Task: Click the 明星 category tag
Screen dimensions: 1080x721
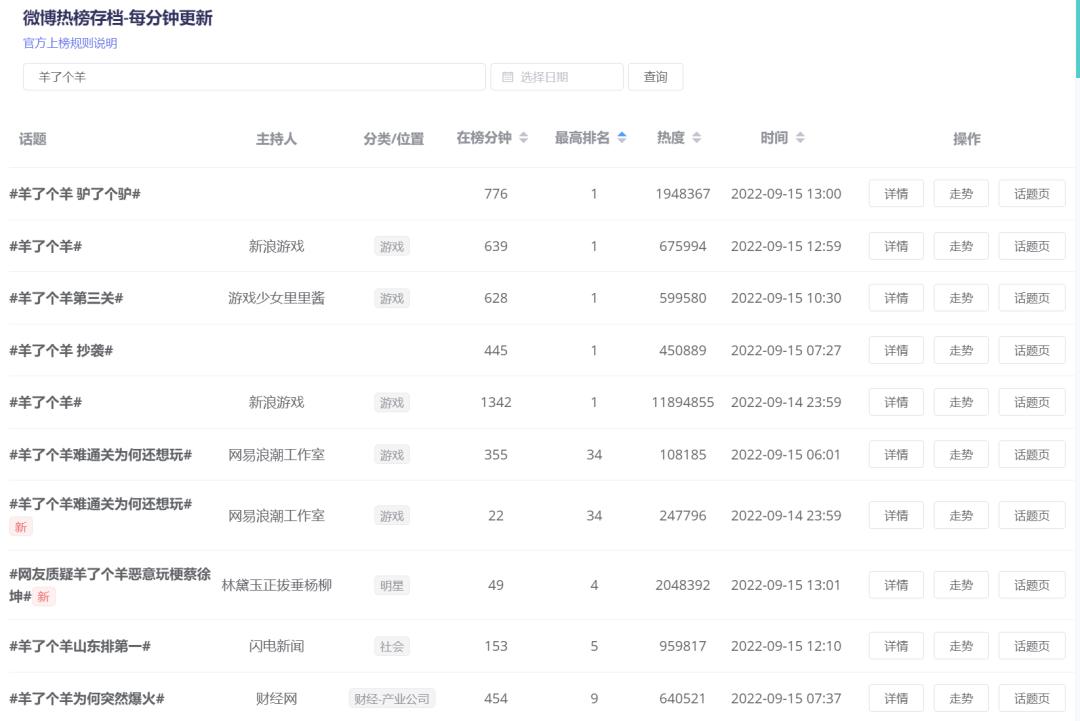Action: [391, 585]
